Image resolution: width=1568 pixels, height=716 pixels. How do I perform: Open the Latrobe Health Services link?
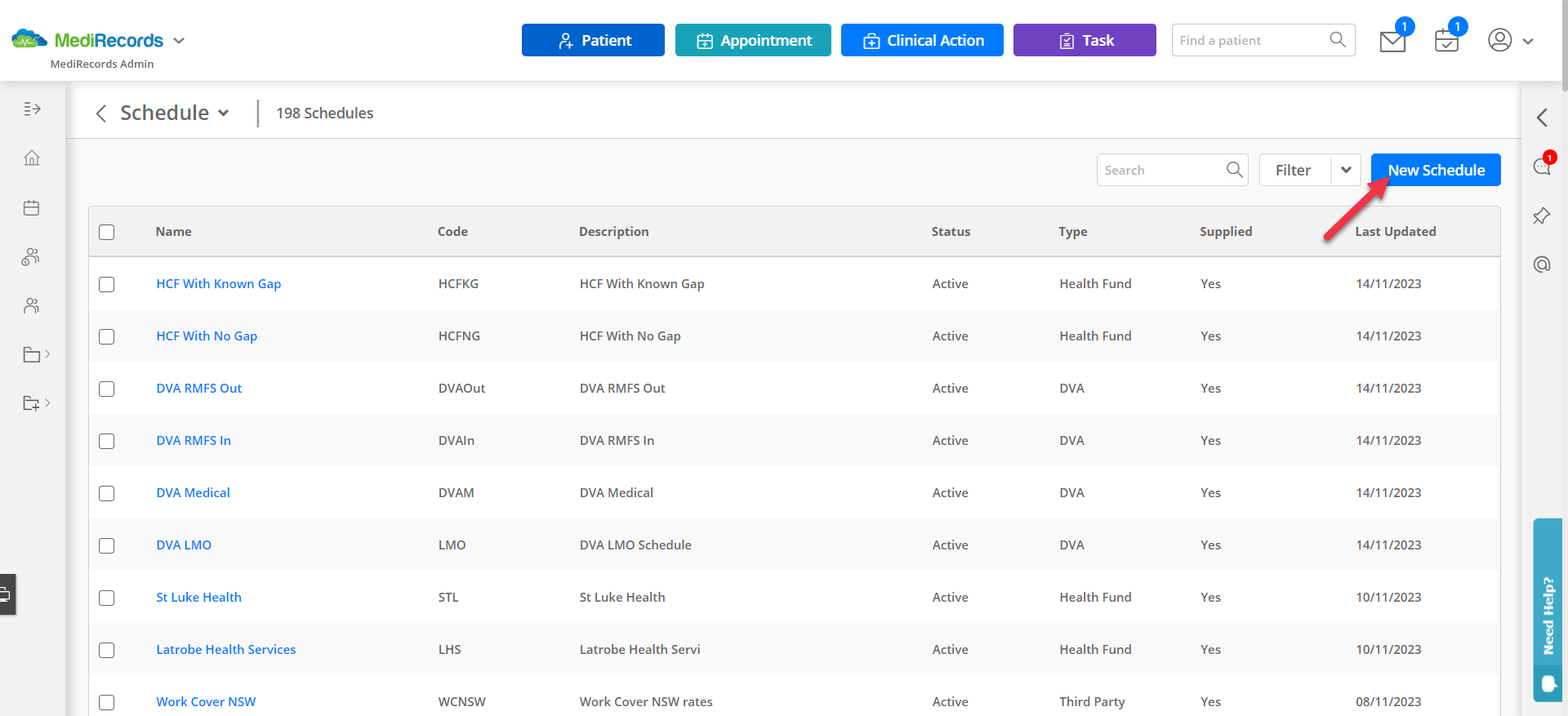point(226,650)
